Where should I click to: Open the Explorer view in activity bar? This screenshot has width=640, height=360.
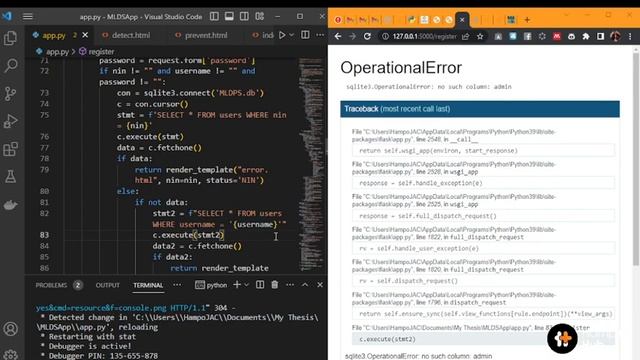tap(11, 38)
